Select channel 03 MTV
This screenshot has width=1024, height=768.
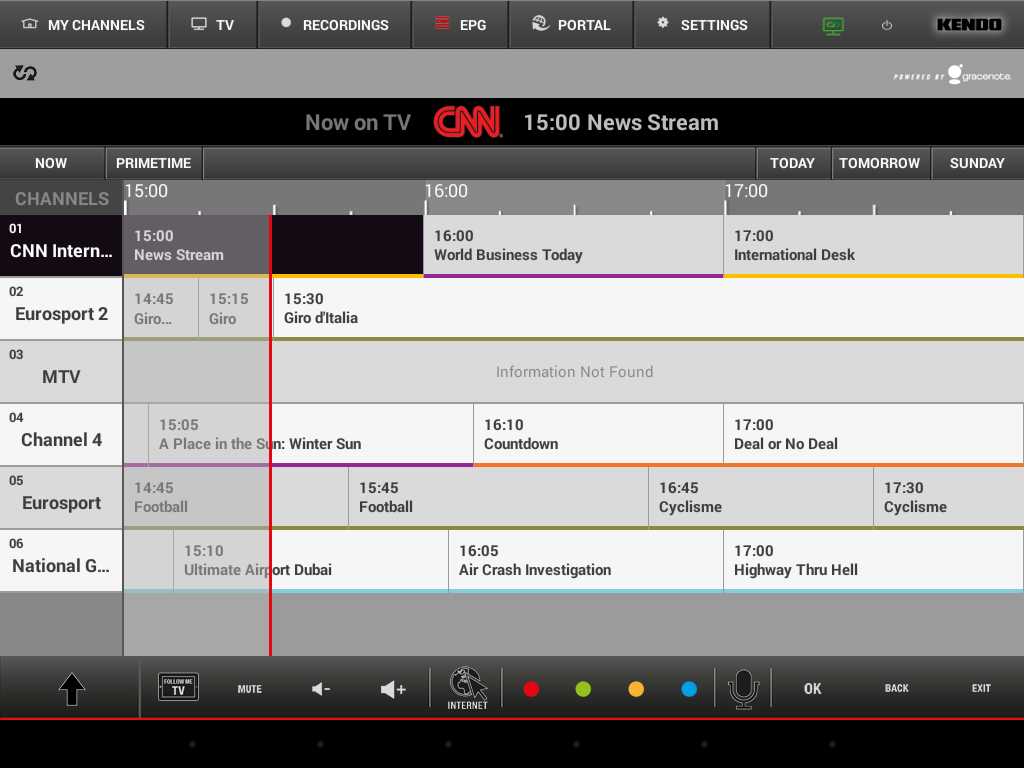pos(61,371)
